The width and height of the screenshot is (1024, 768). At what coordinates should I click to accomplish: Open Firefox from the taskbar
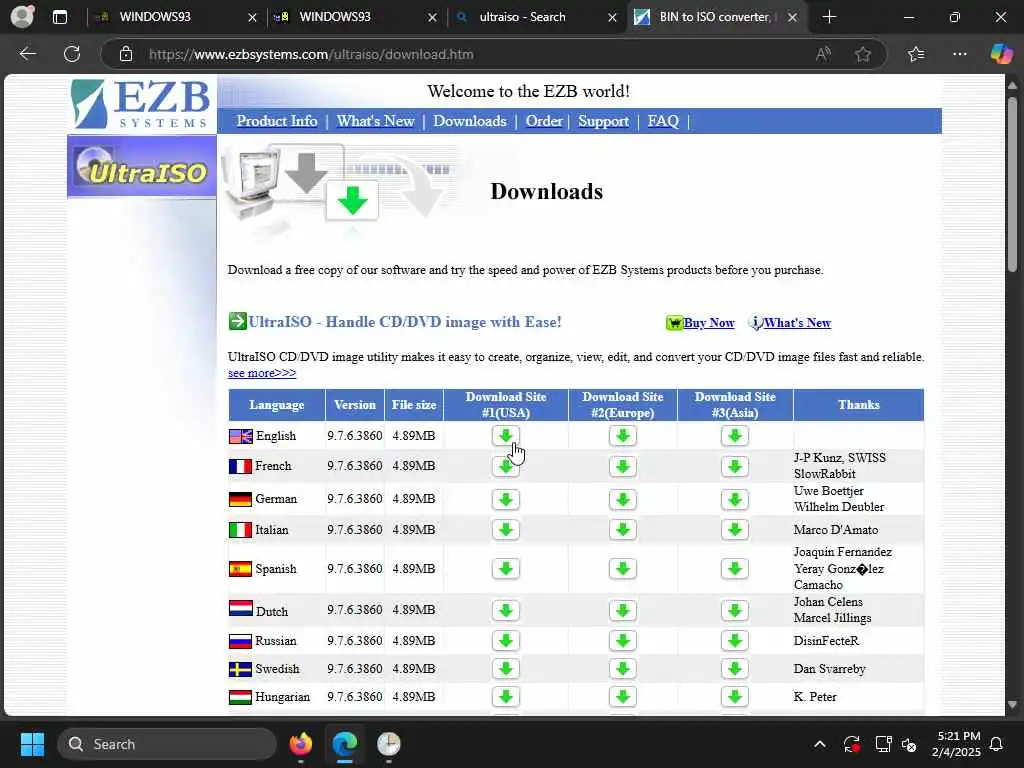300,744
